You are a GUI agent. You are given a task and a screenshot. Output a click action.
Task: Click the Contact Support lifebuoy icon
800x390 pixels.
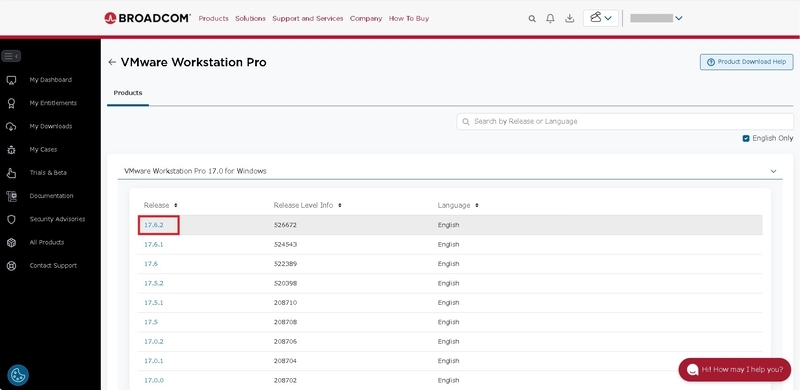(11, 266)
